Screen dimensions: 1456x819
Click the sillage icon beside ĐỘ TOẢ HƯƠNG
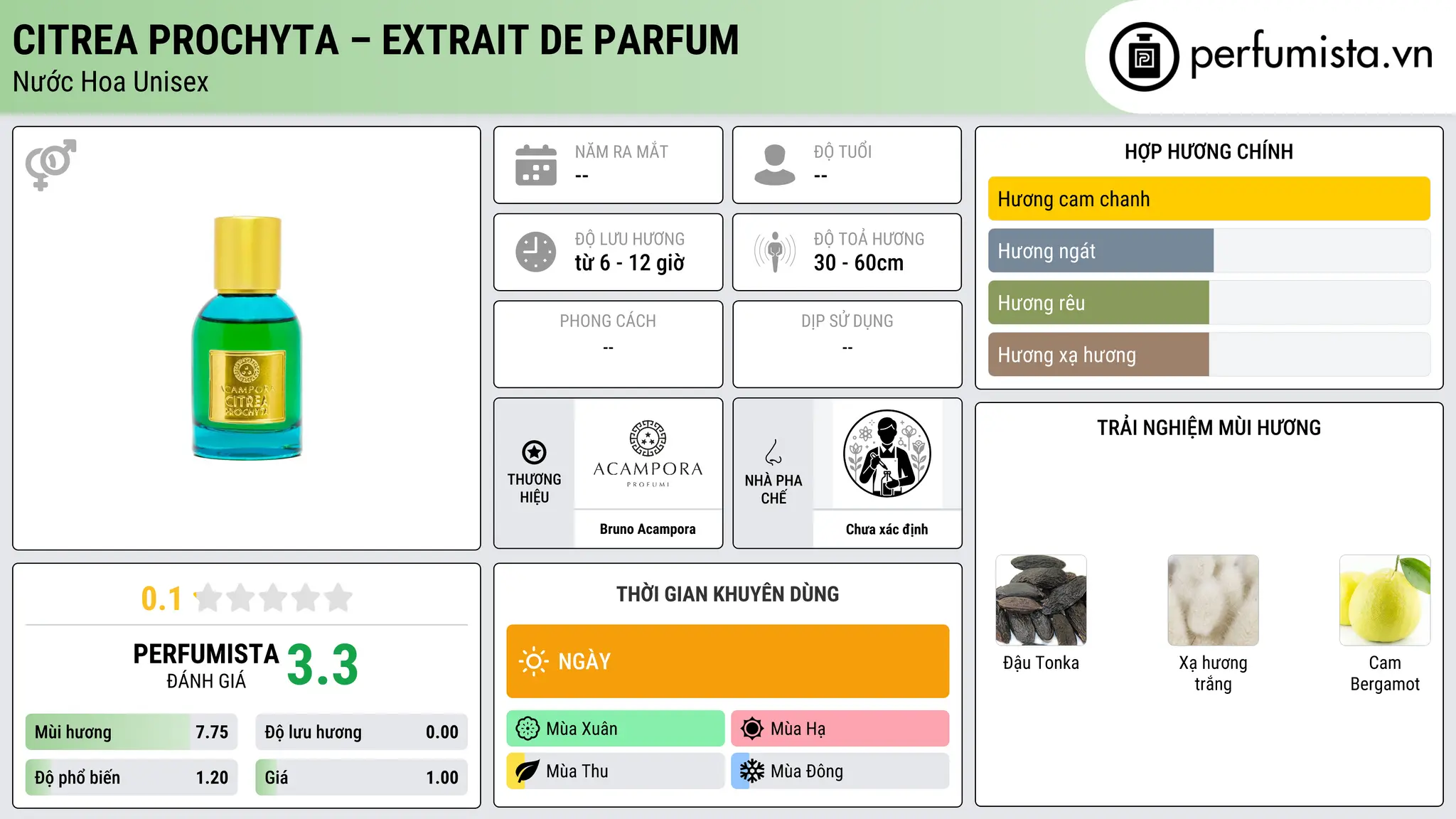(x=775, y=252)
